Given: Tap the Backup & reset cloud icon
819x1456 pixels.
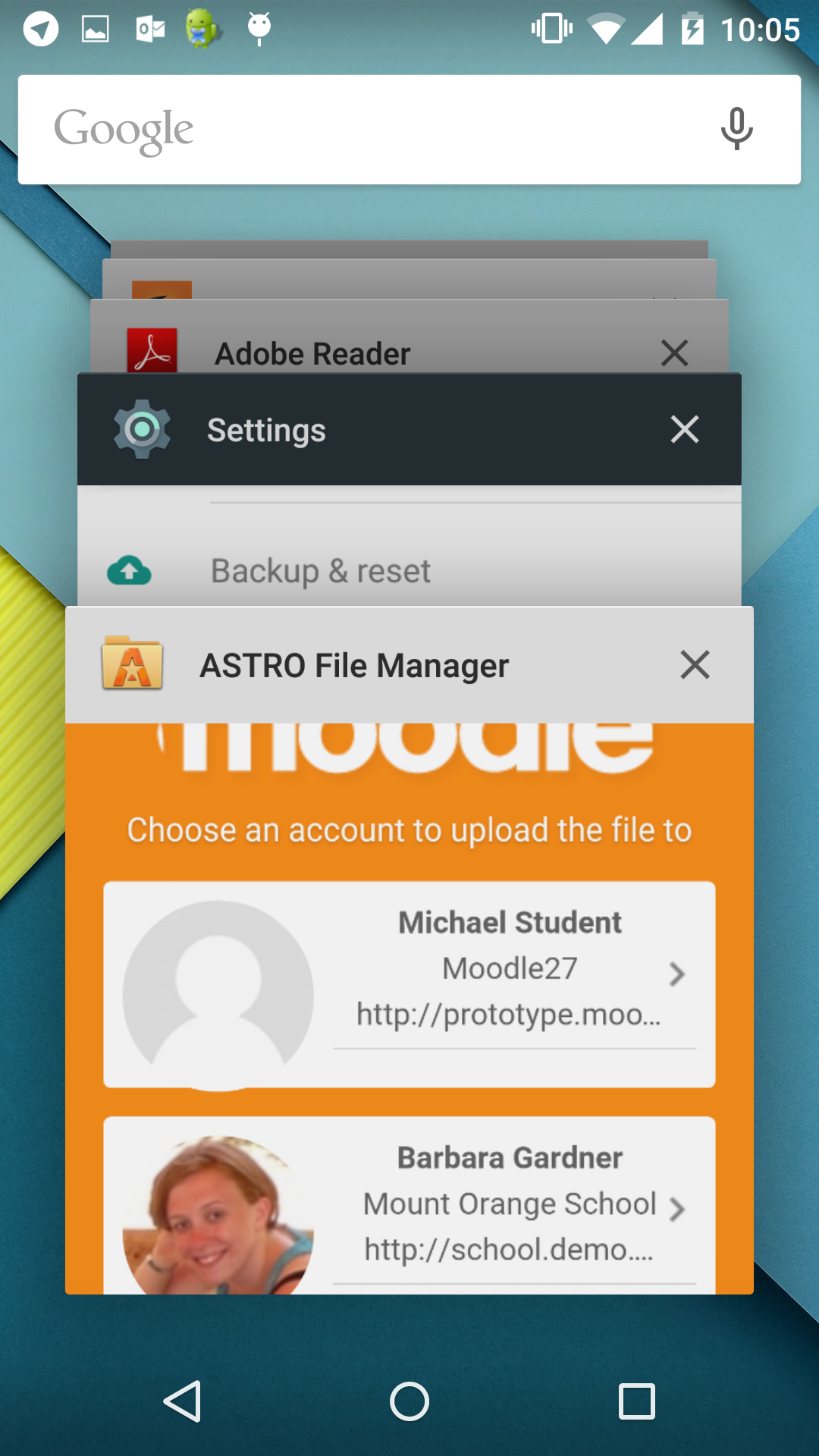Looking at the screenshot, I should click(130, 570).
